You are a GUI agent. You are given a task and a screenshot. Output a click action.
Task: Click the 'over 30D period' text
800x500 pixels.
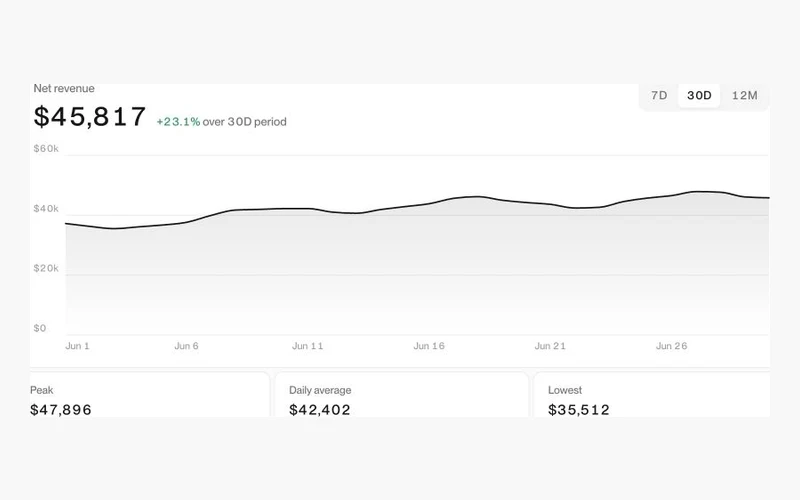(244, 121)
